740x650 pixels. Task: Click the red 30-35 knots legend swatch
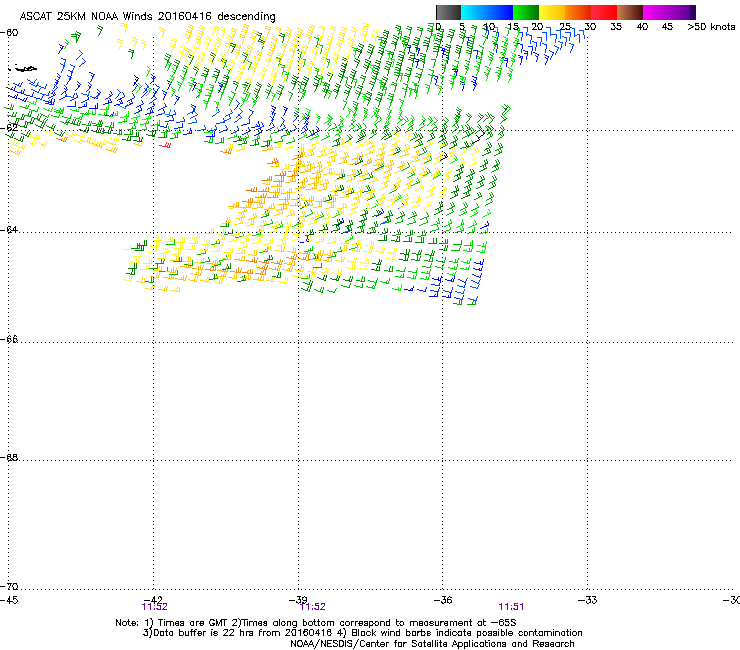pos(604,12)
